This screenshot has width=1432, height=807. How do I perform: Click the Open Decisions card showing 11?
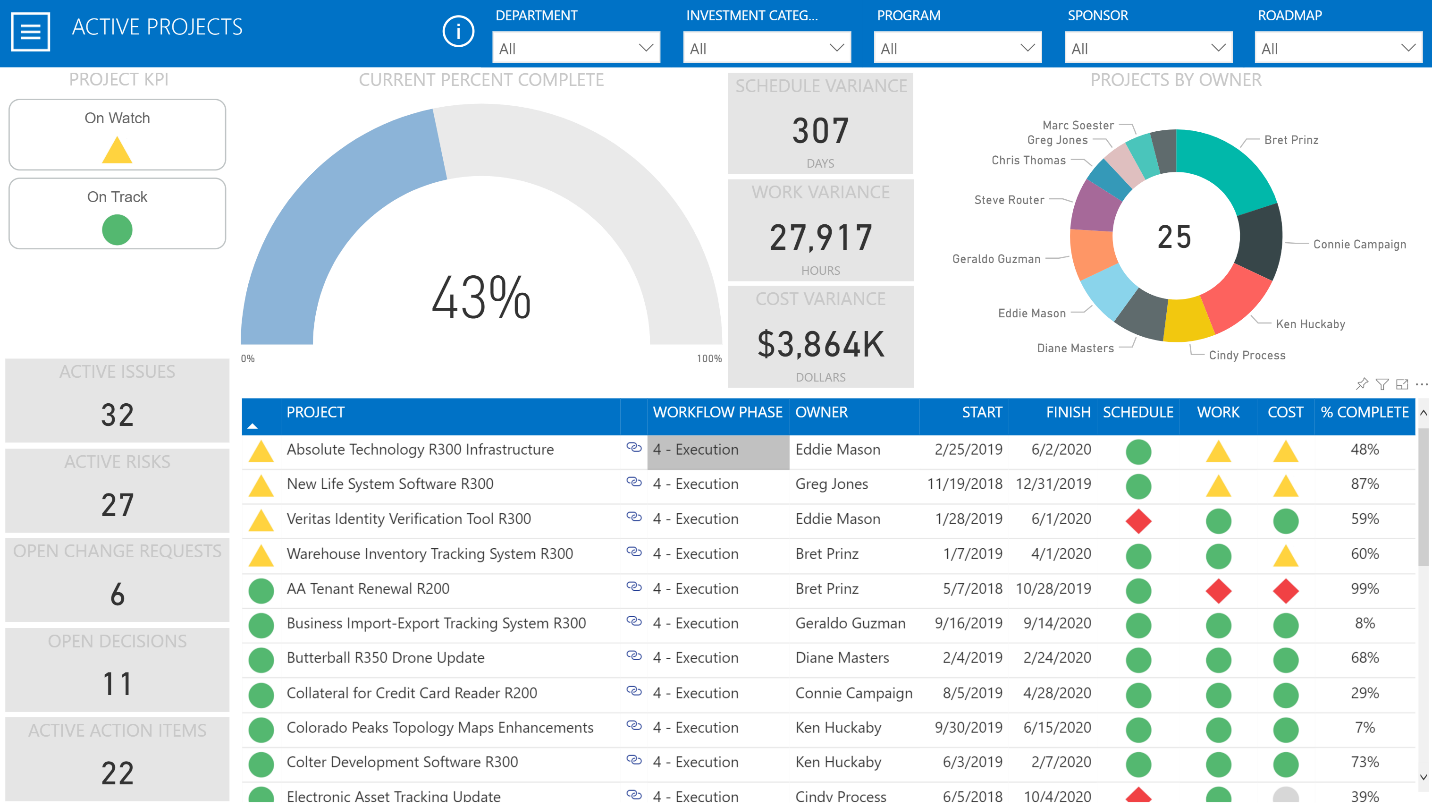tap(117, 669)
